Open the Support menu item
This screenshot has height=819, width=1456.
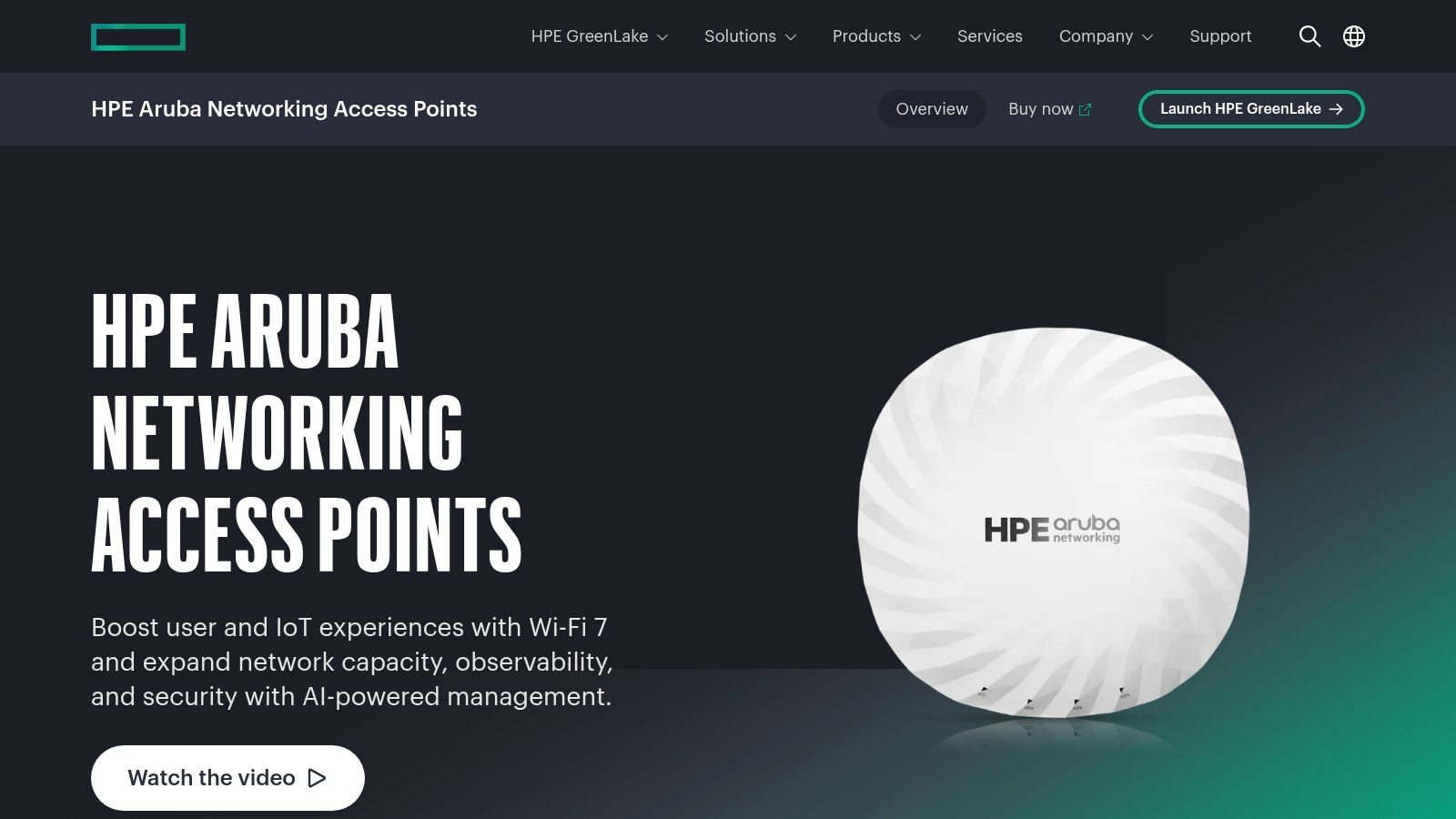point(1220,36)
